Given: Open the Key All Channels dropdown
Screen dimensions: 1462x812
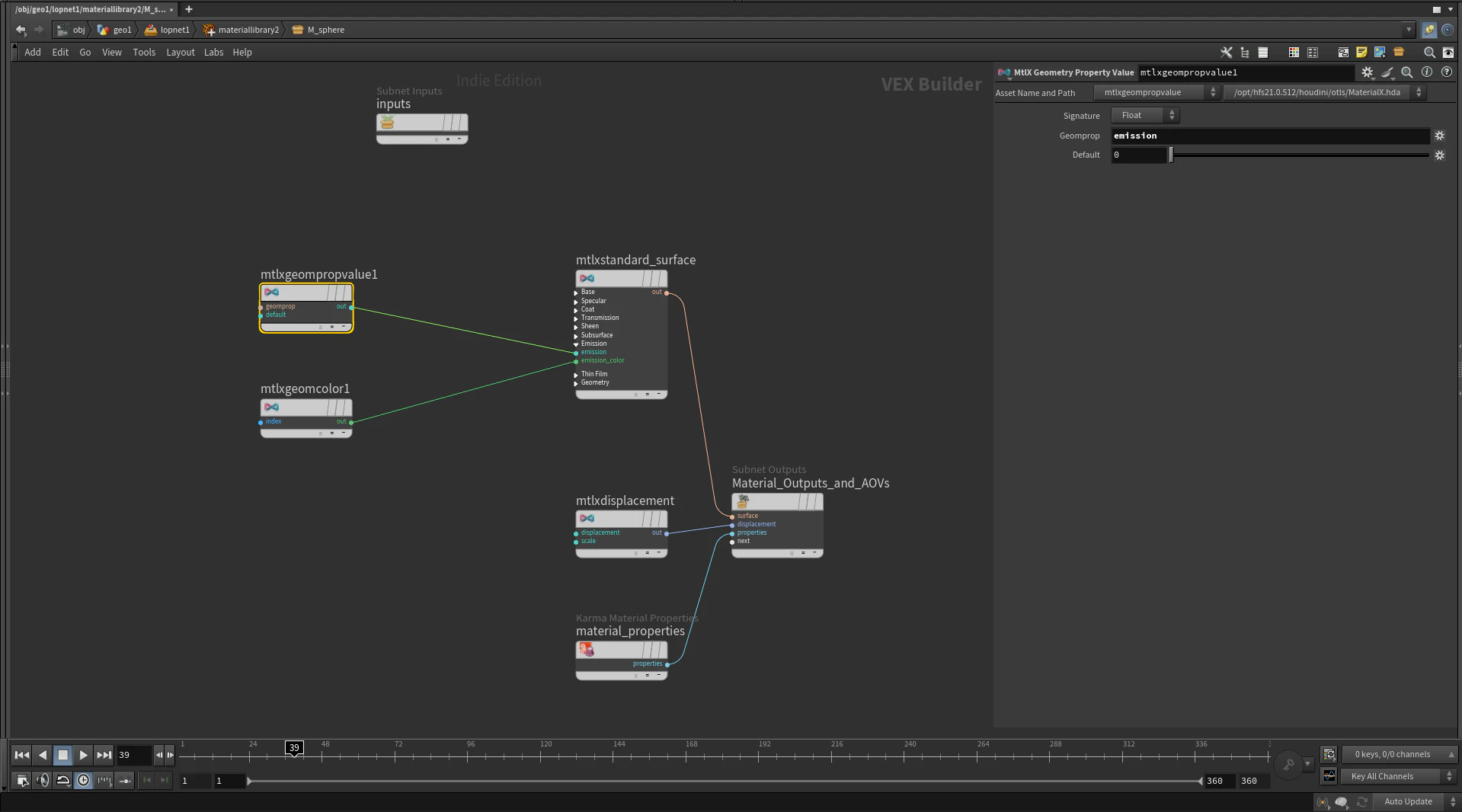Looking at the screenshot, I should tap(1399, 776).
